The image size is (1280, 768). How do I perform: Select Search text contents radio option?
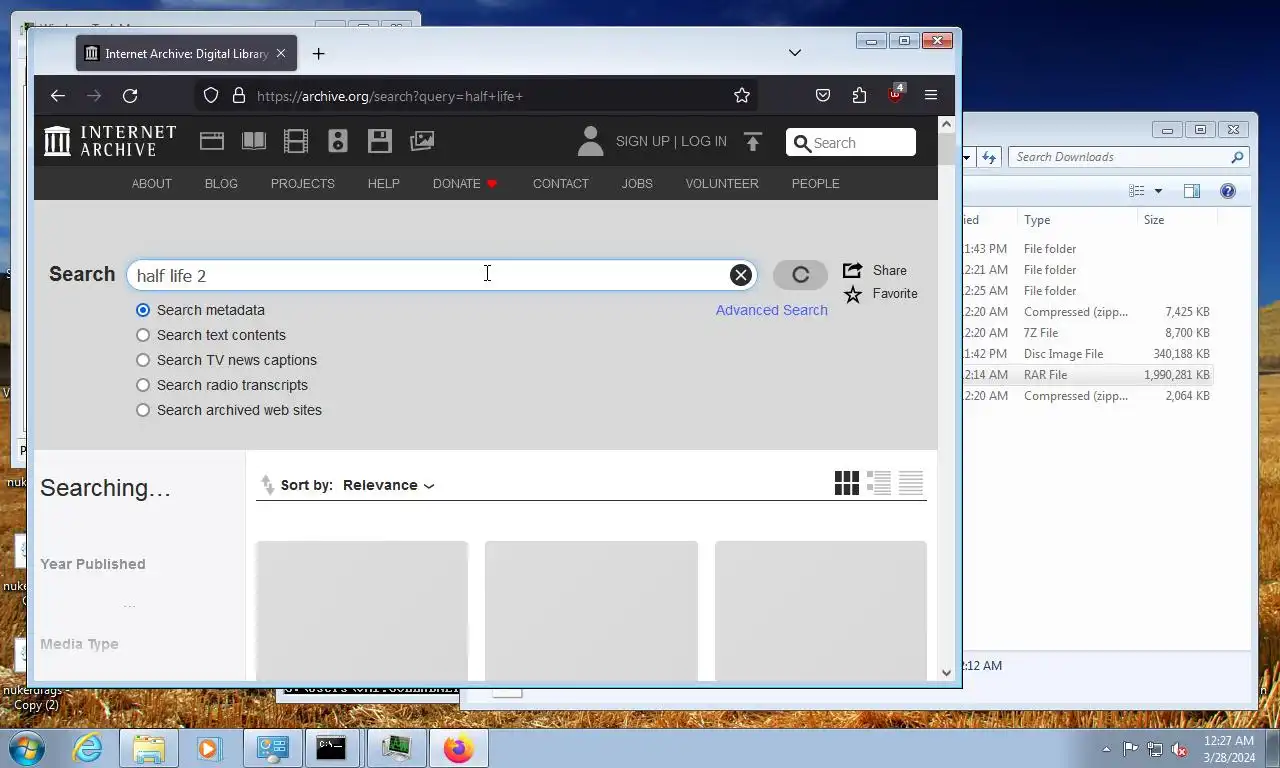click(143, 335)
